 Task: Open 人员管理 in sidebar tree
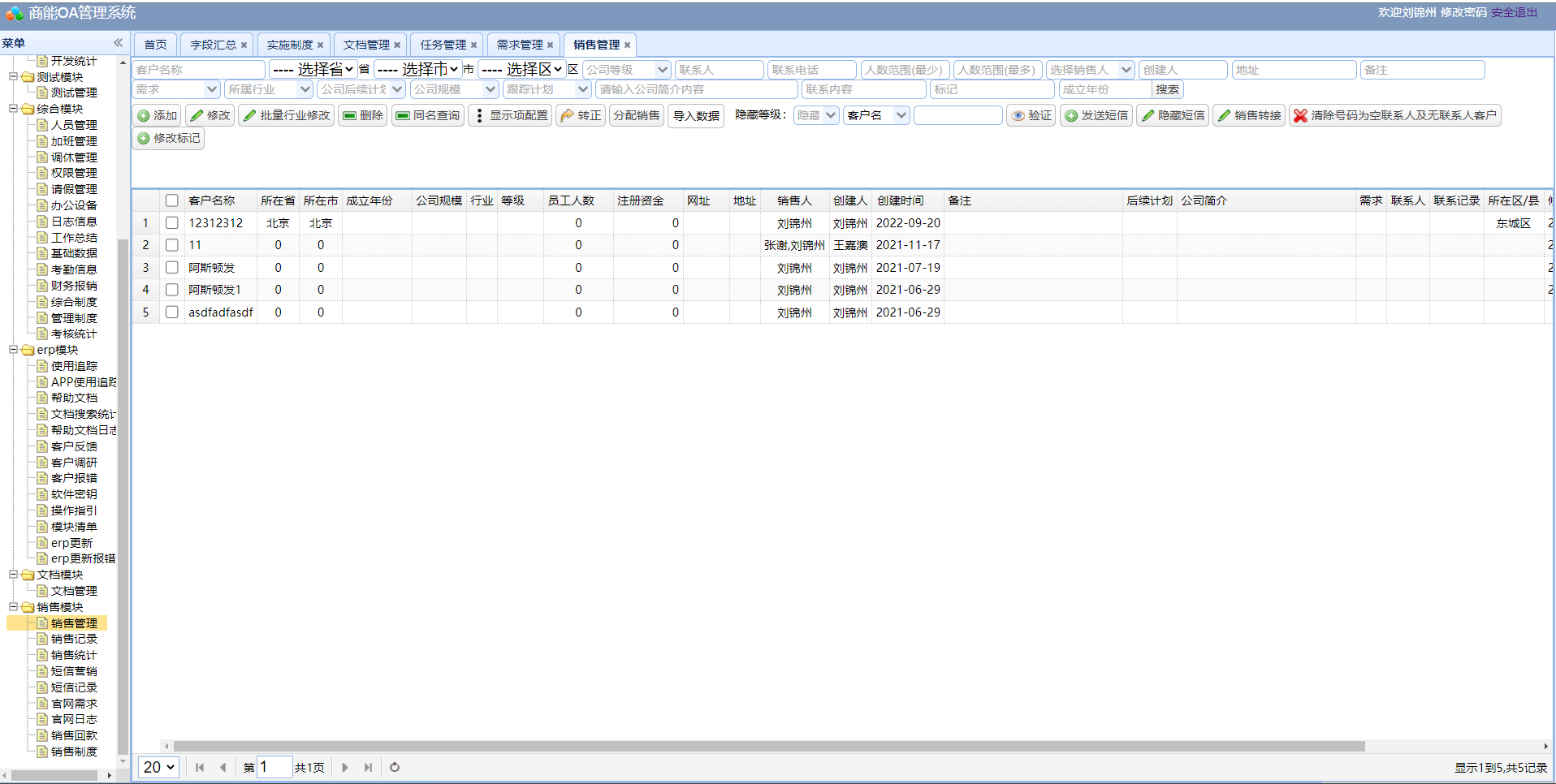tap(74, 125)
